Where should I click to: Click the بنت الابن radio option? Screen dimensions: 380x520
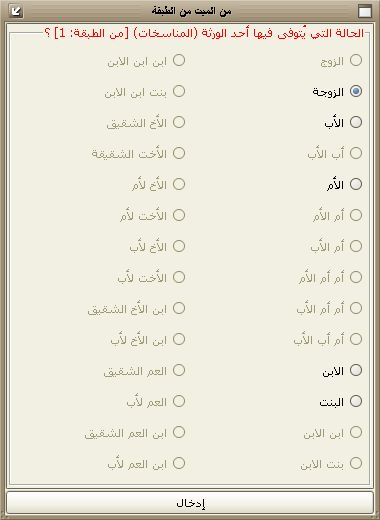[x=356, y=463]
